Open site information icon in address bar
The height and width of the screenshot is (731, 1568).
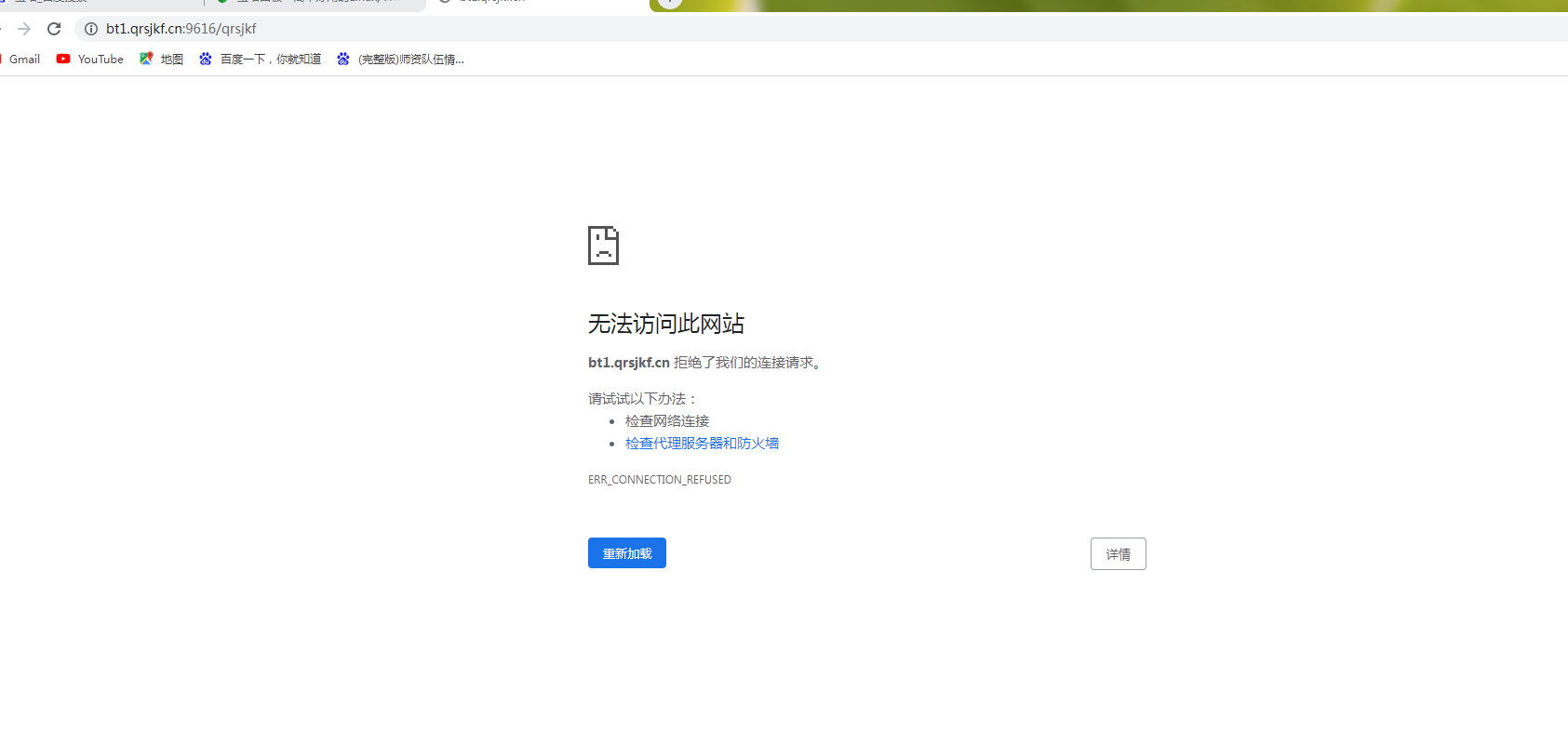coord(91,29)
